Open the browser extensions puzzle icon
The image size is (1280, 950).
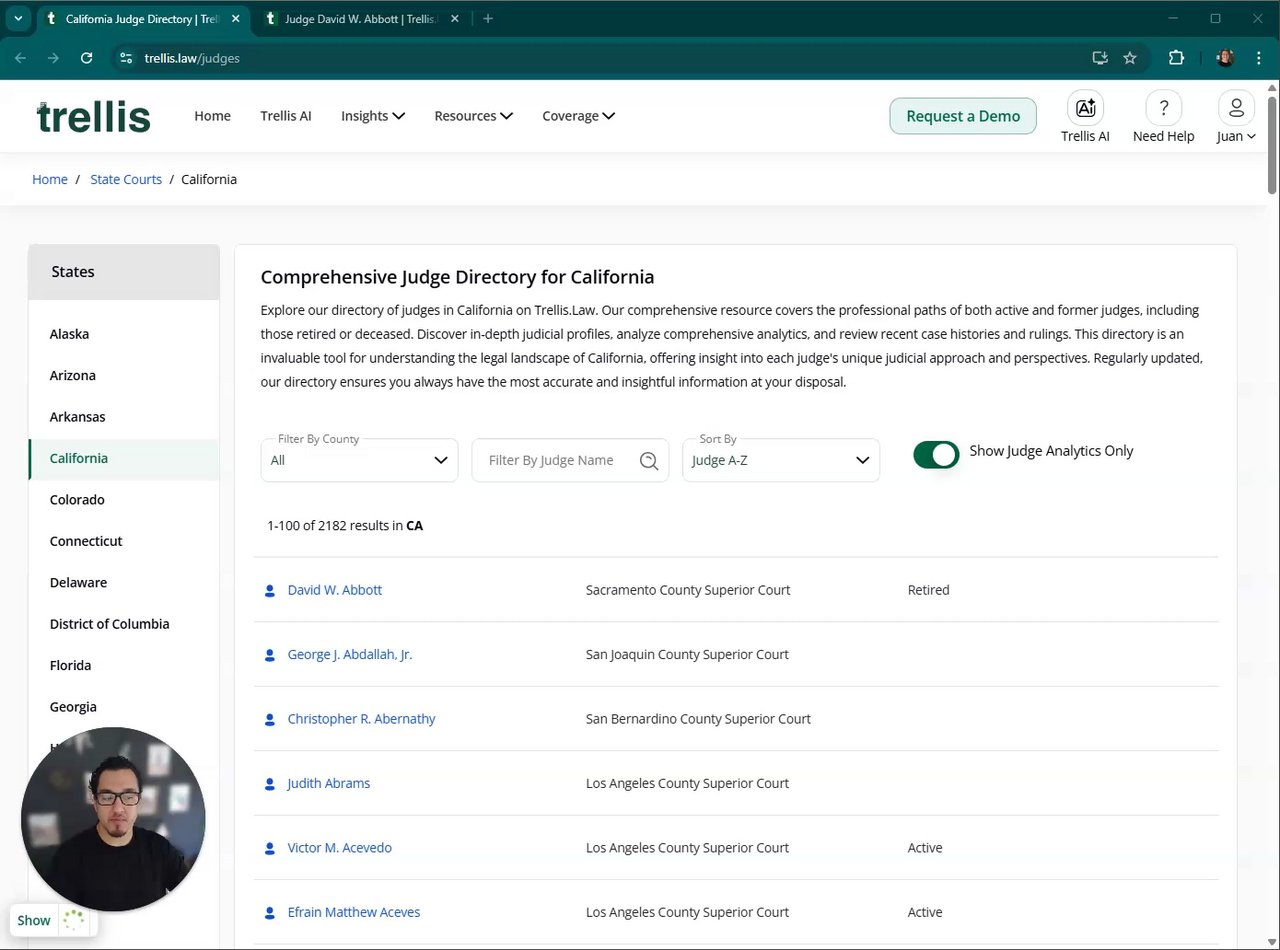pos(1176,58)
